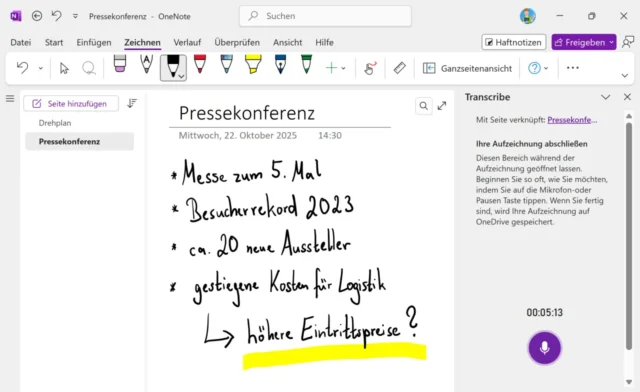Click the help question mark icon
The width and height of the screenshot is (640, 392).
coord(534,68)
